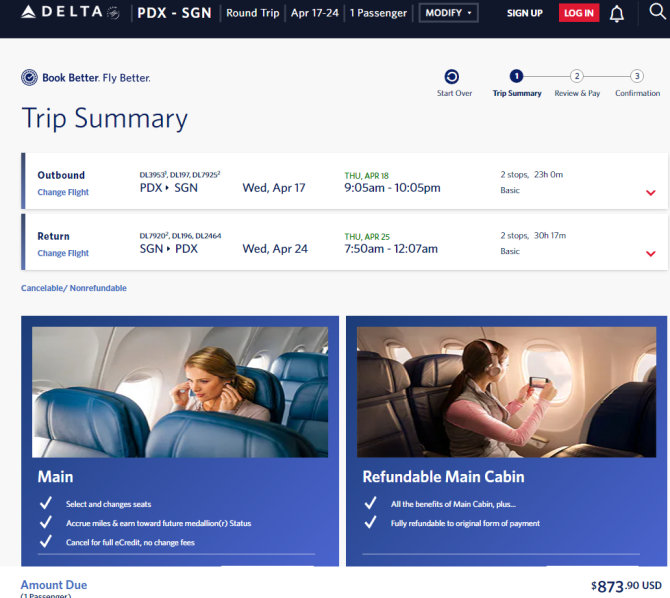The image size is (670, 598).
Task: Open the Cancelable/Nonrefundable link
Action: coord(73,288)
